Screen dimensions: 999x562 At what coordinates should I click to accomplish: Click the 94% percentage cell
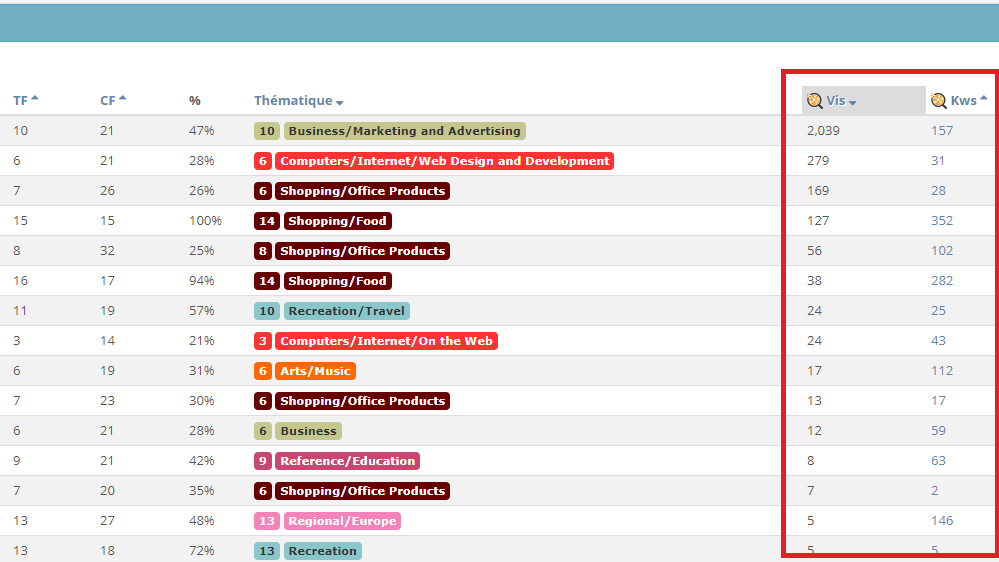[201, 280]
